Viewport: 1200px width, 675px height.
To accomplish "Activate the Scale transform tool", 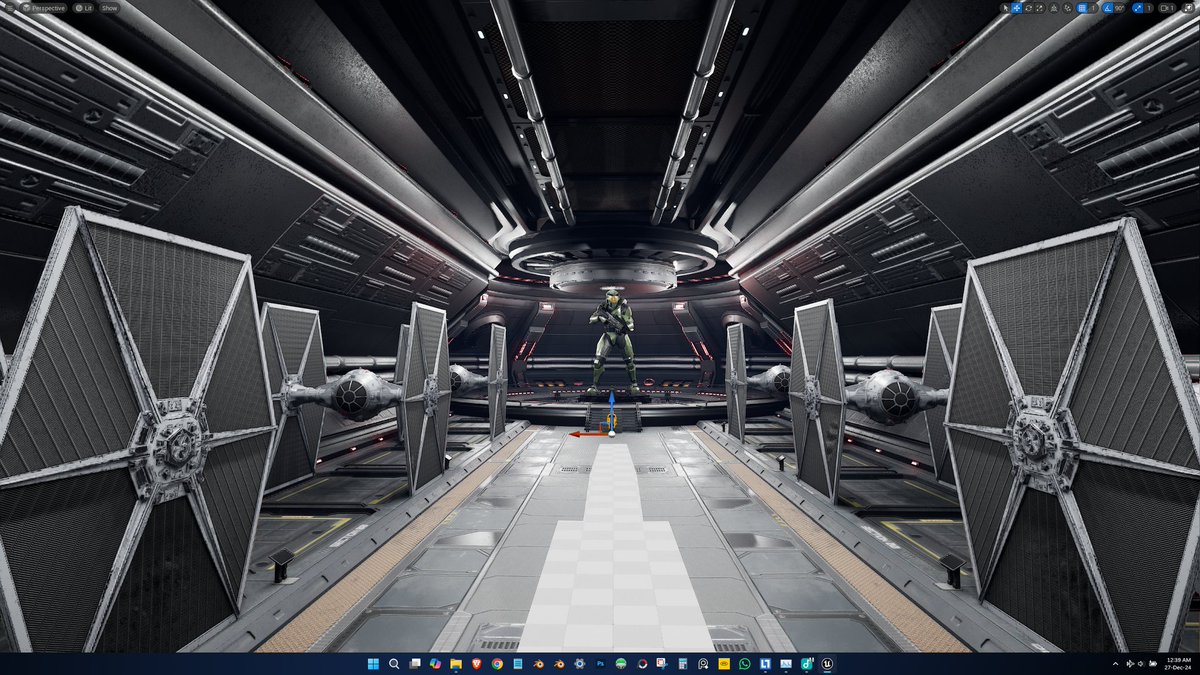I will pos(1038,7).
